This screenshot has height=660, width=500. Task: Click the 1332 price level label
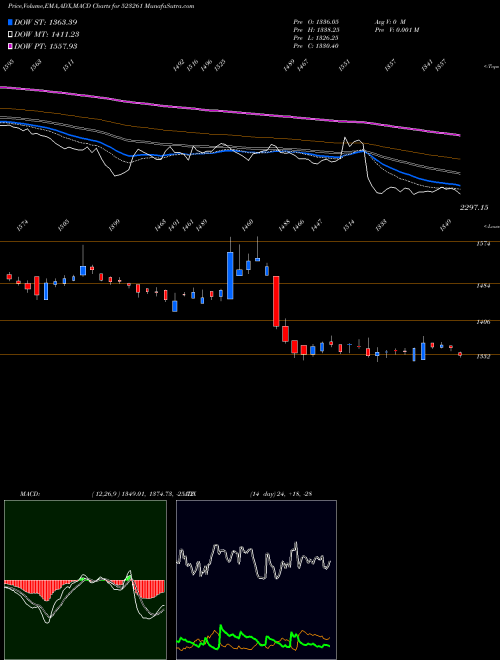coord(482,357)
